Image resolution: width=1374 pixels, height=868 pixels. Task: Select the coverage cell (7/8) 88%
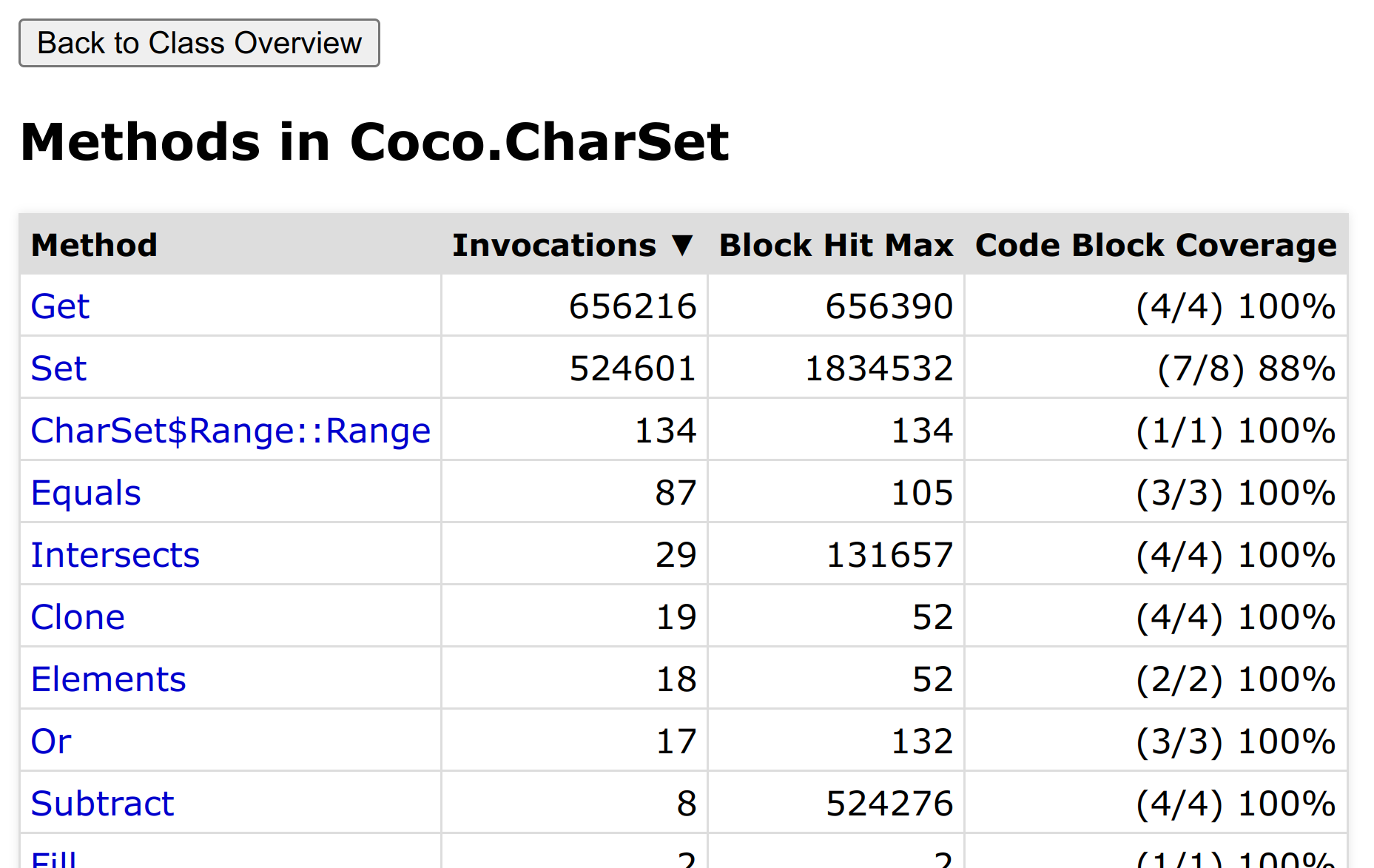(x=1246, y=369)
